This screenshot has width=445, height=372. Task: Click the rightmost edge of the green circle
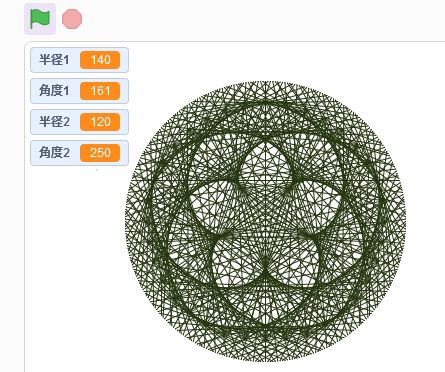pos(405,221)
